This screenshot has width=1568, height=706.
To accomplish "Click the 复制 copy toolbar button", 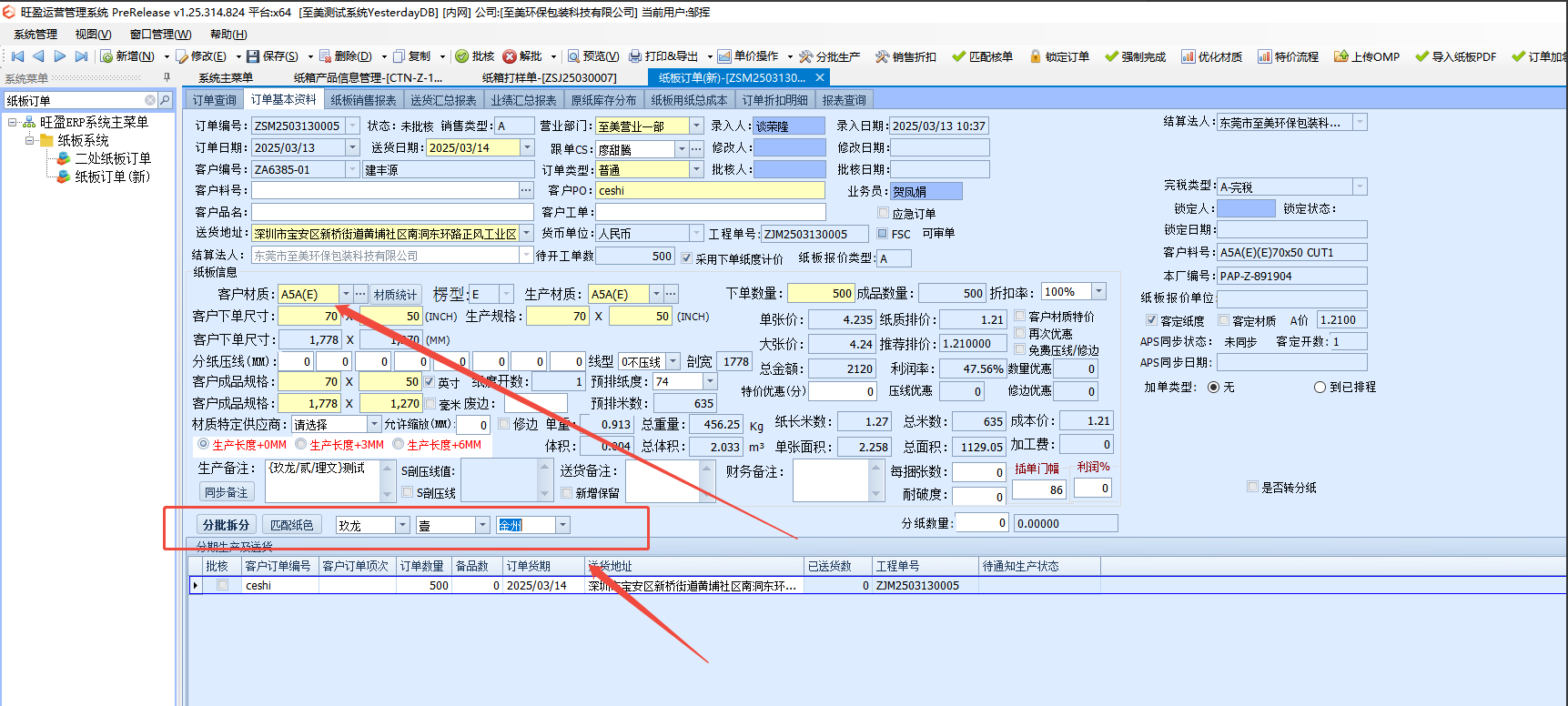I will click(x=412, y=56).
